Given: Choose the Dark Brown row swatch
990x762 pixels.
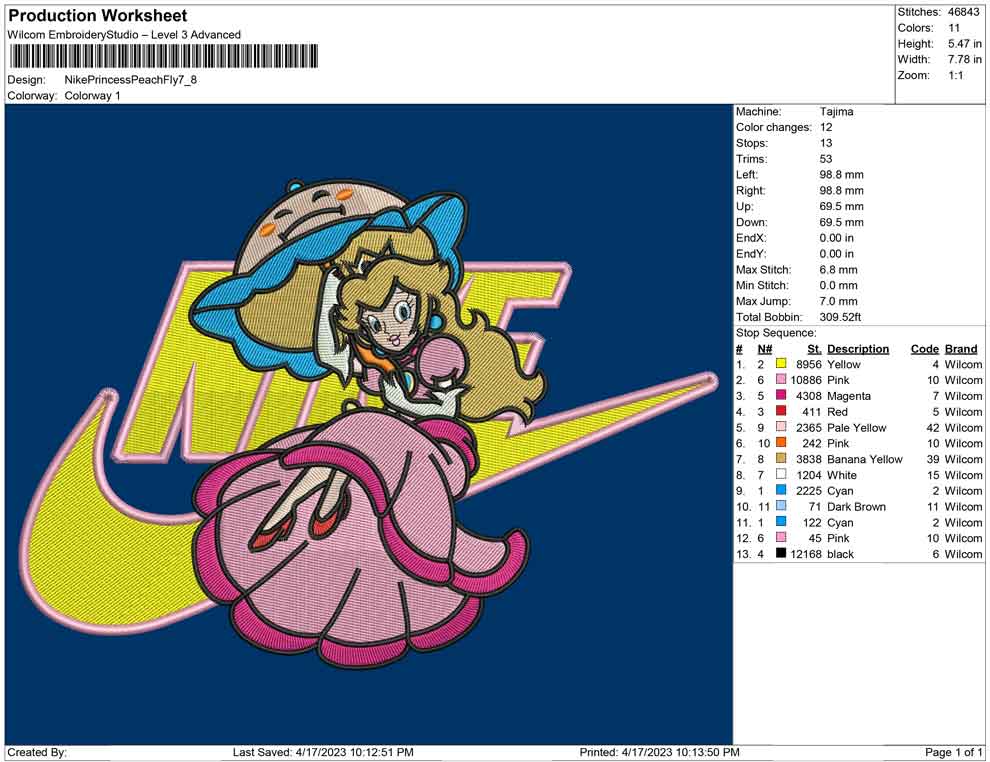Looking at the screenshot, I should pos(781,506).
